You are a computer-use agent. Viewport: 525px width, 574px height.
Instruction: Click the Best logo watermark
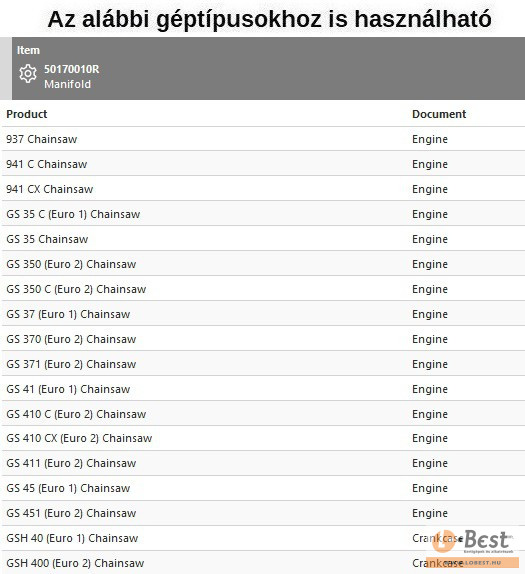click(475, 548)
